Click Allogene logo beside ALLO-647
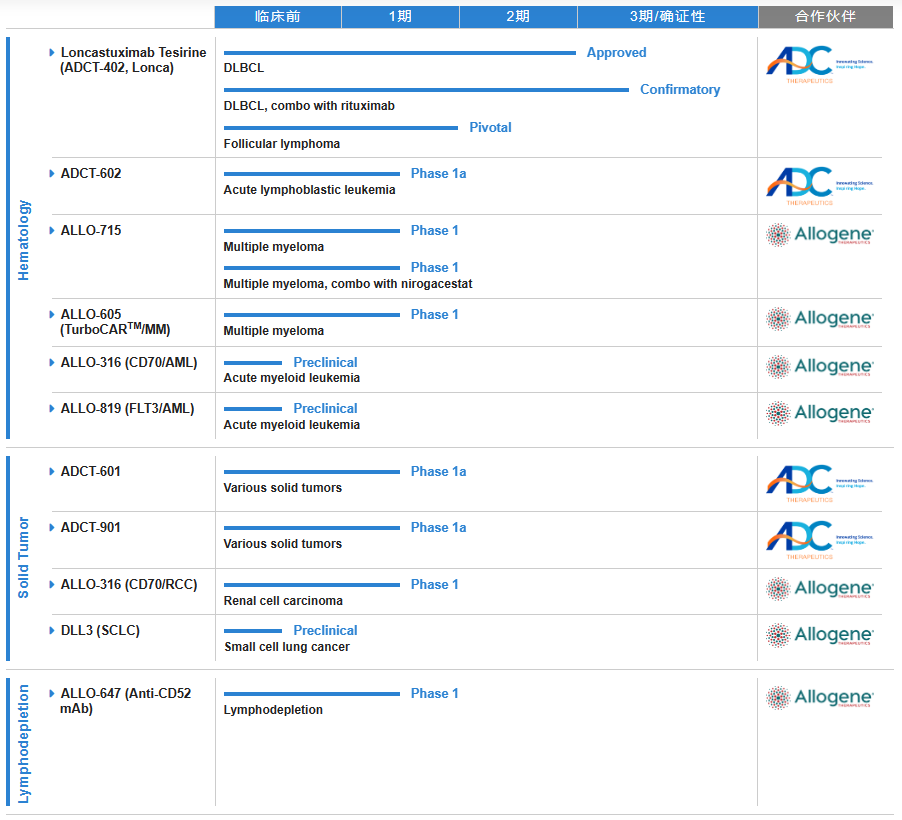The image size is (902, 820). click(x=819, y=699)
